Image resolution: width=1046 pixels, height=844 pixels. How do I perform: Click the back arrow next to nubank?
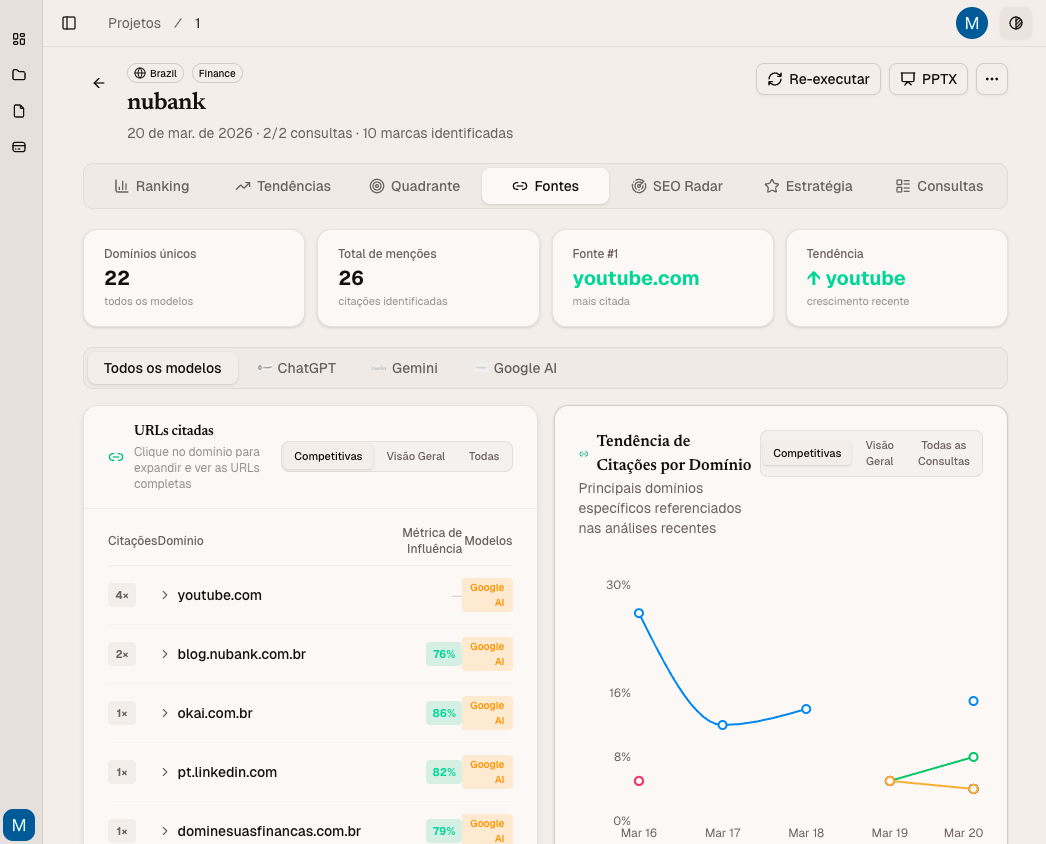coord(99,83)
